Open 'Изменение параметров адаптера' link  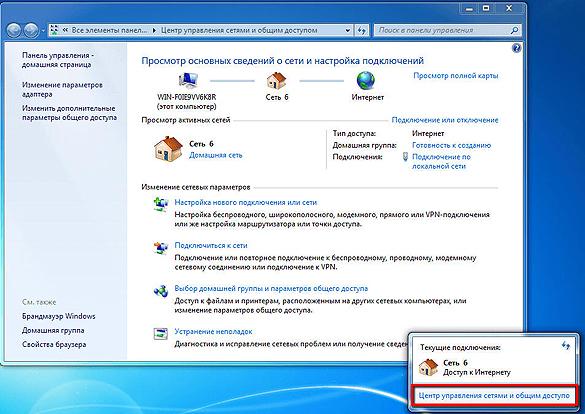62,90
